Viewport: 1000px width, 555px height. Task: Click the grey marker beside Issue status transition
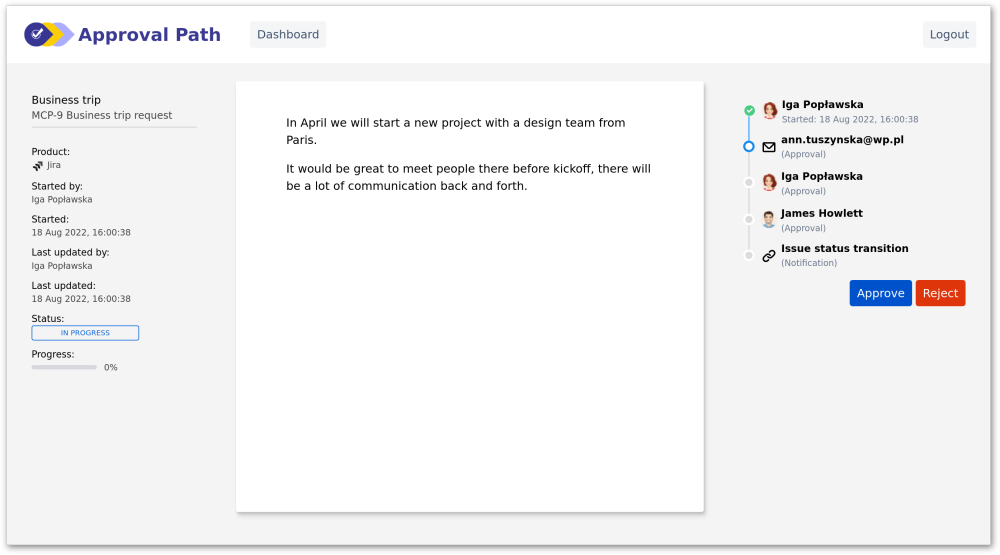click(749, 256)
